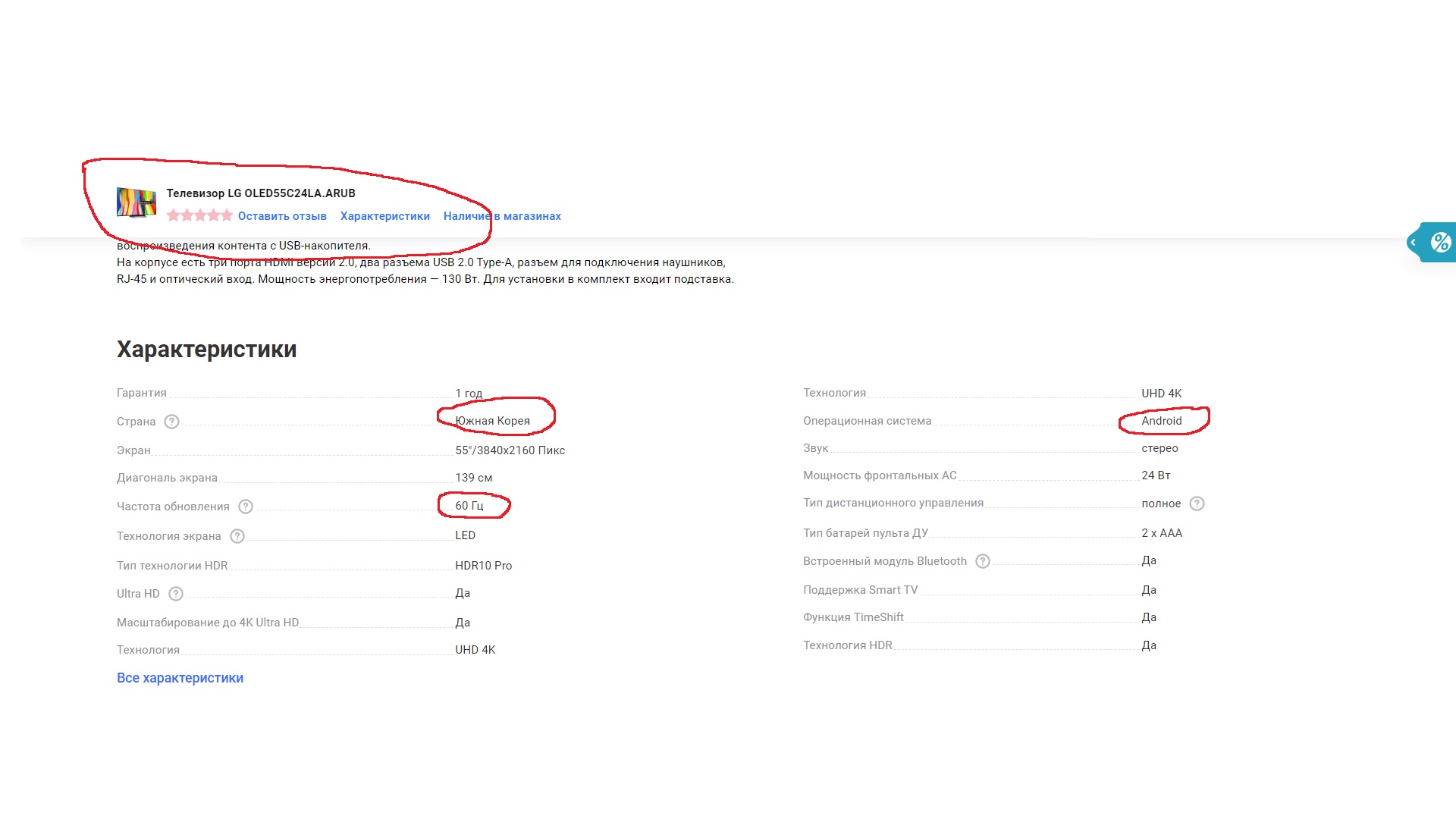The height and width of the screenshot is (819, 1456).
Task: Click the Южная Корея country value
Action: click(492, 421)
